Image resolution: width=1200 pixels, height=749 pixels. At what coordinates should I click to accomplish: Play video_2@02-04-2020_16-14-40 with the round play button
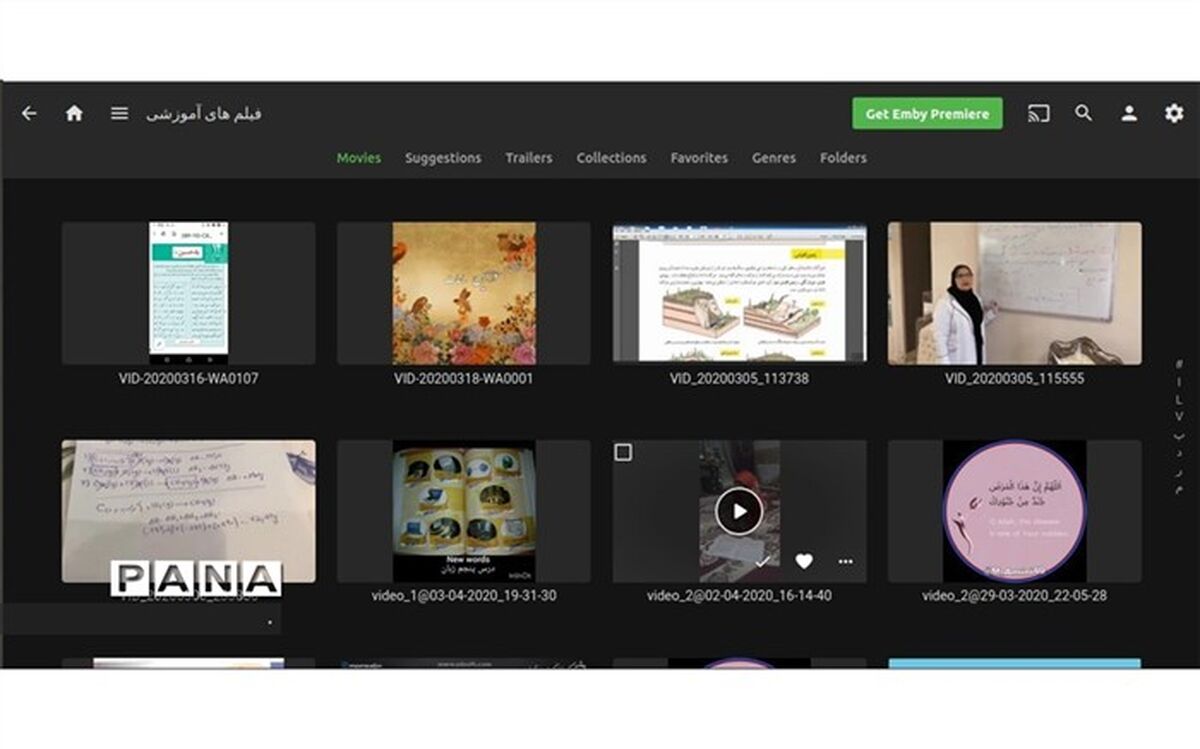click(x=739, y=512)
